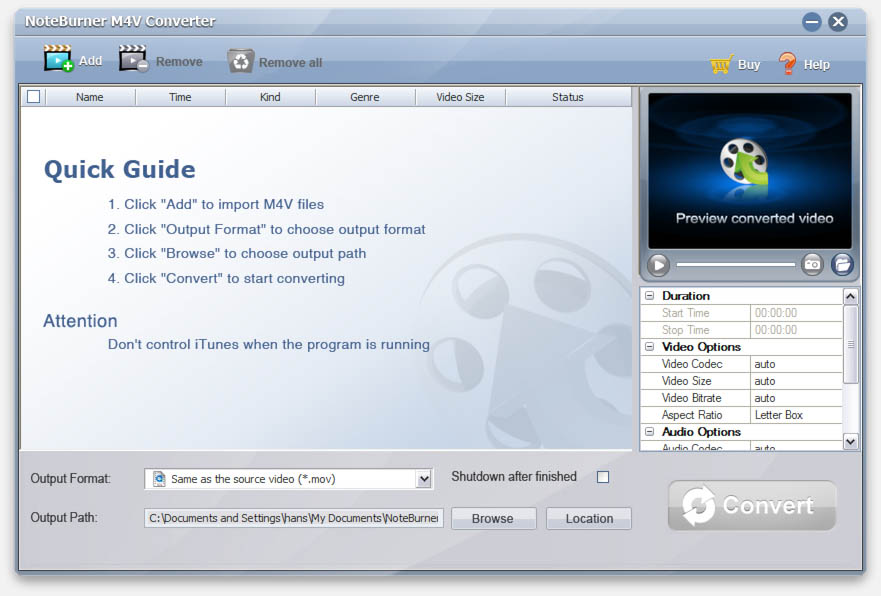Click the options panel scrollbar thumb
This screenshot has height=596, width=881.
tap(851, 344)
